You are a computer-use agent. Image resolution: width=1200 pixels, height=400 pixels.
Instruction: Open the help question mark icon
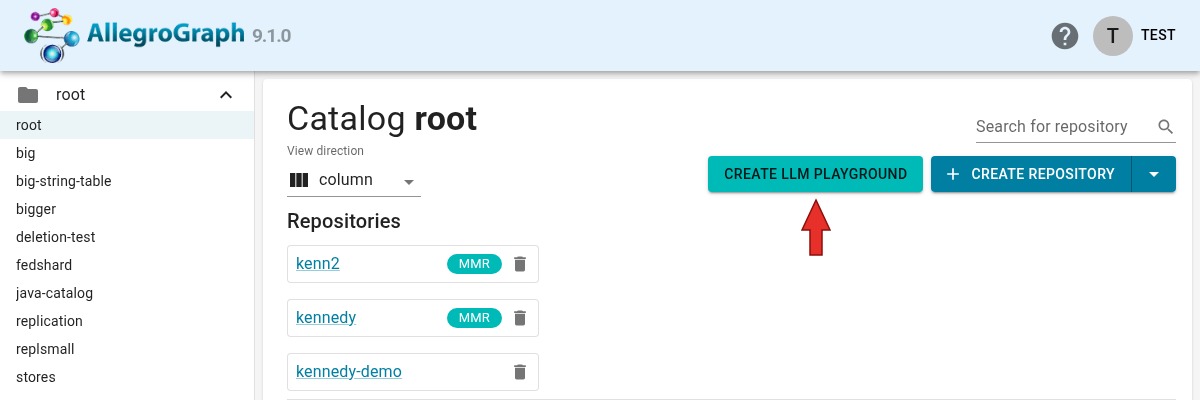pos(1065,36)
